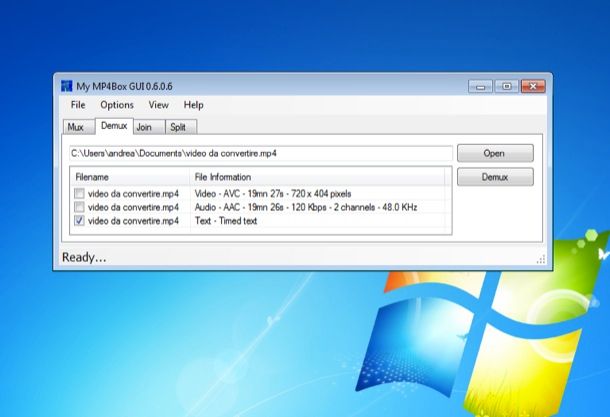Uncheck the Text Timed text checkbox
The width and height of the screenshot is (610, 417).
tap(79, 221)
